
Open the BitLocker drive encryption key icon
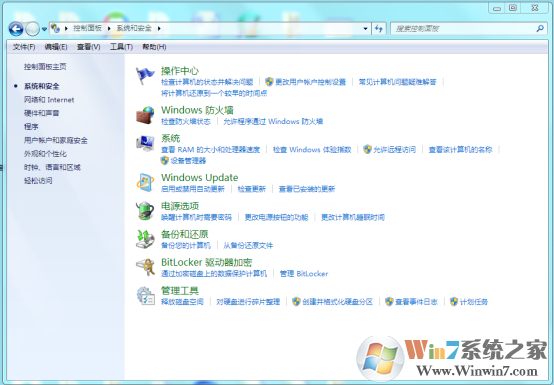[x=145, y=267]
